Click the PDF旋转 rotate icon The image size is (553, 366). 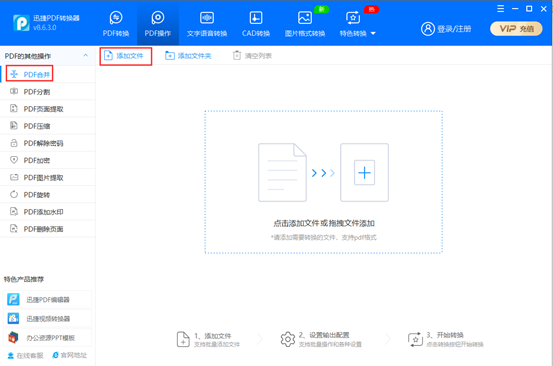pyautogui.click(x=14, y=194)
